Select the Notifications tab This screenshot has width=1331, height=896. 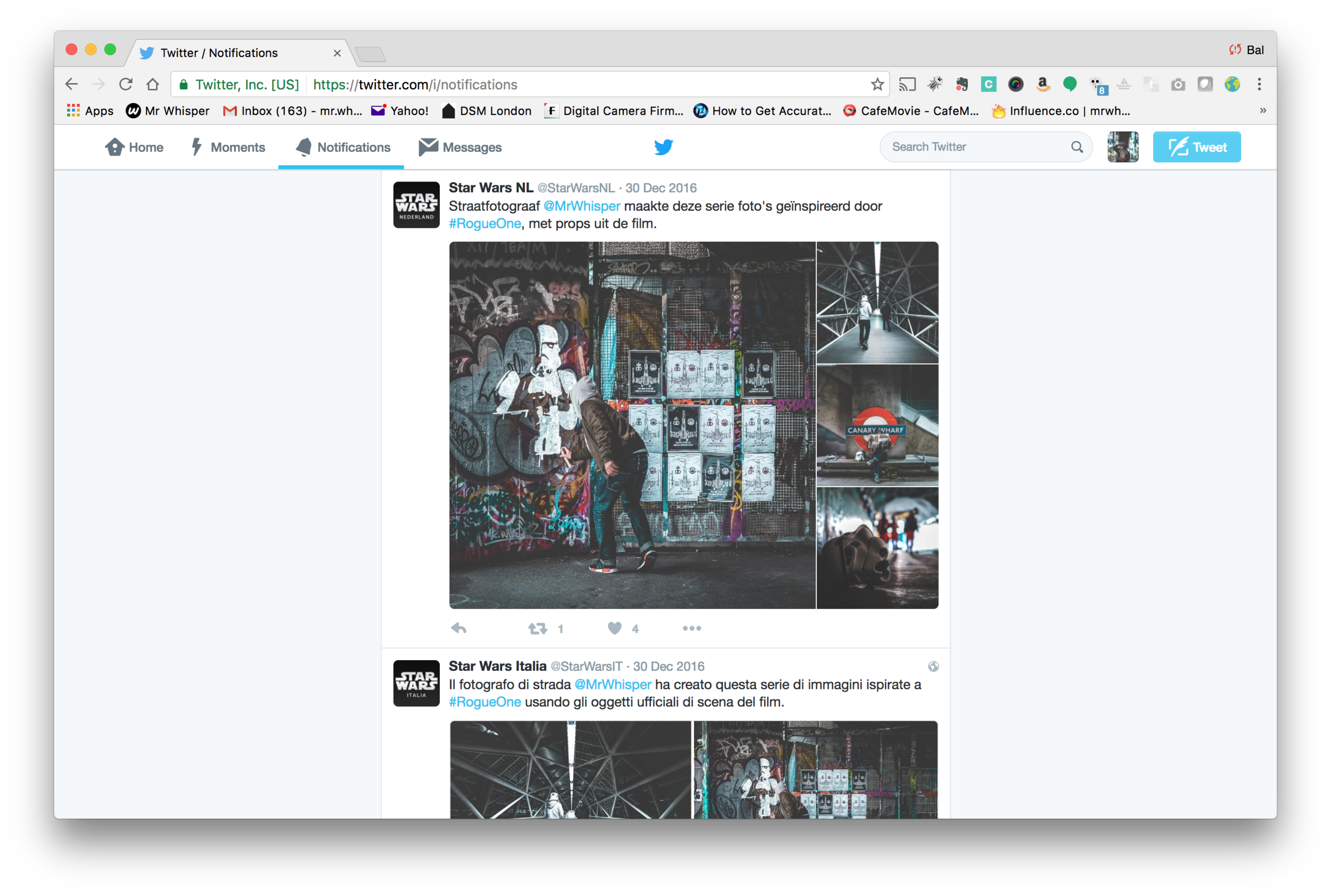point(342,147)
